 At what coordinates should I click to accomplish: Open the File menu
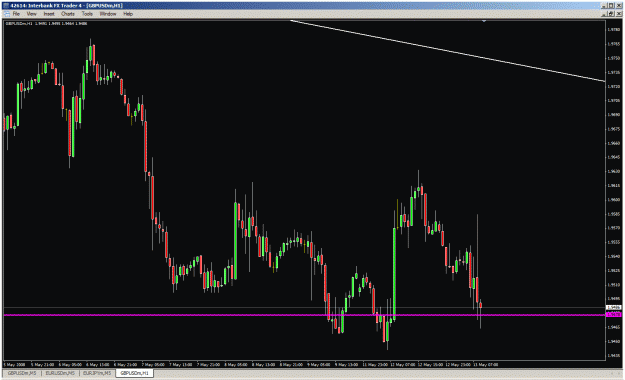(16, 14)
